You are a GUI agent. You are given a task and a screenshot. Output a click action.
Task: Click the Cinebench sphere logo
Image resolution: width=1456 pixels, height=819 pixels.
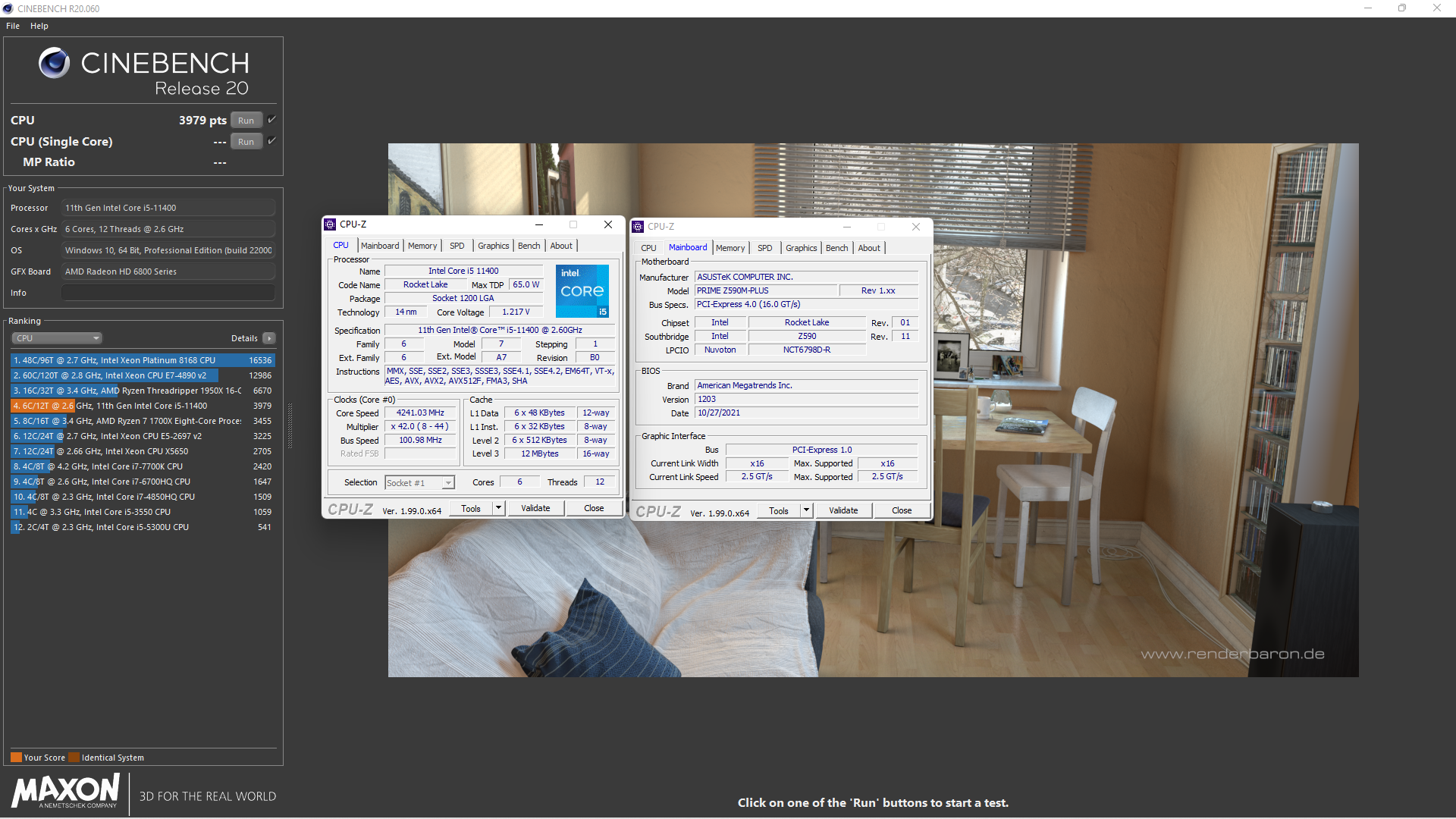55,63
